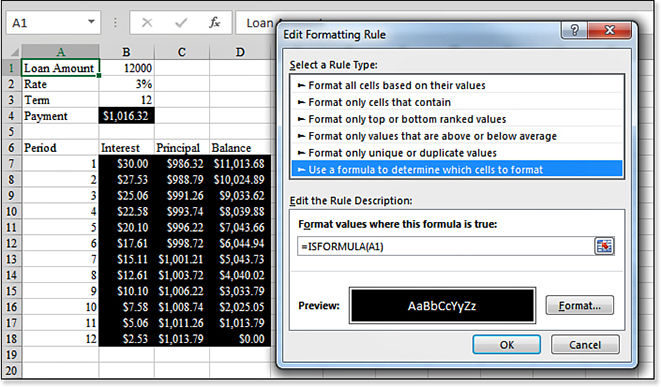
Task: Select row 19 header
Action: point(11,355)
